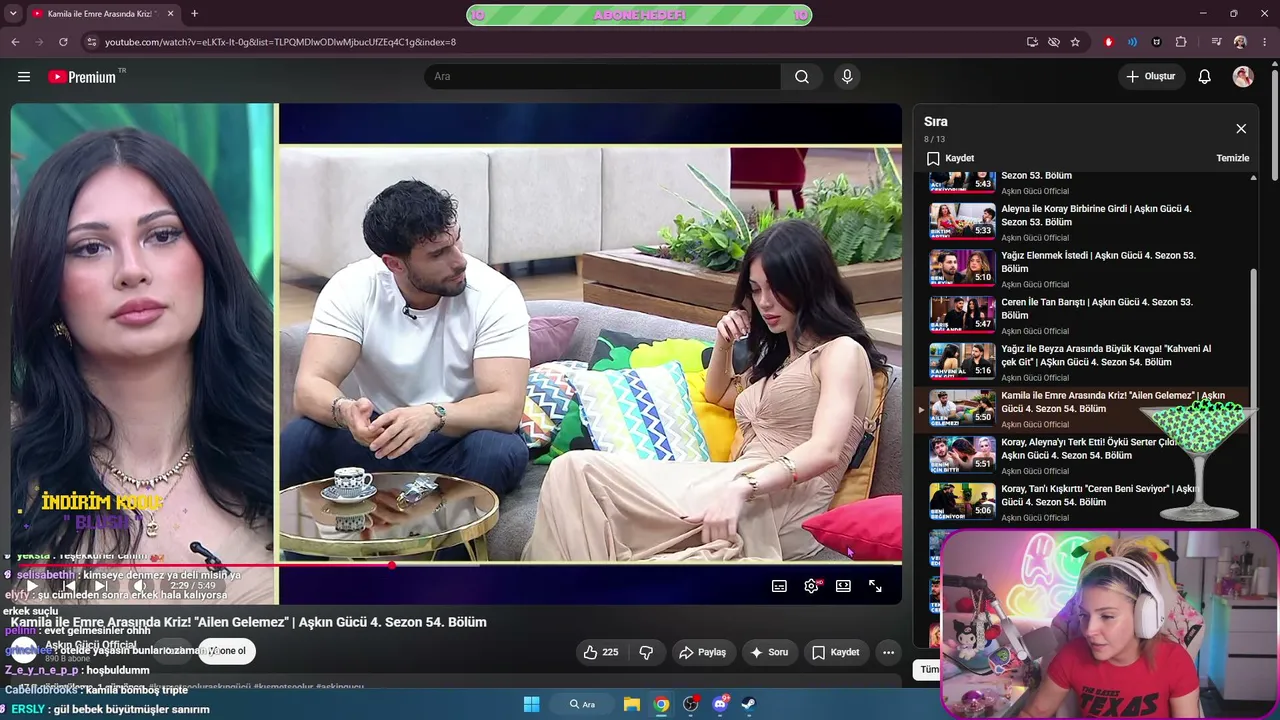Image resolution: width=1280 pixels, height=720 pixels.
Task: Click the install app icon in address bar
Action: click(1032, 42)
